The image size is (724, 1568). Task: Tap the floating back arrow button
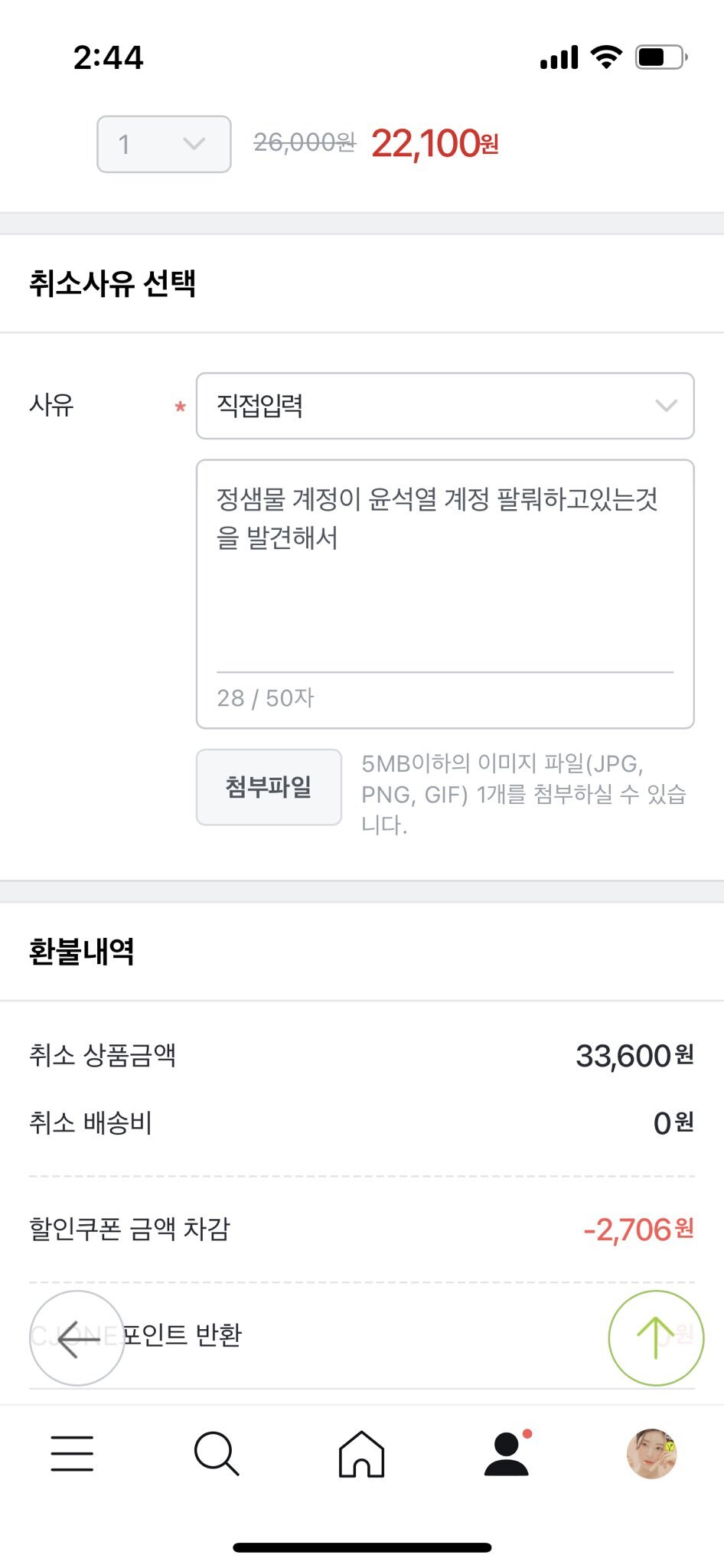(x=77, y=1338)
